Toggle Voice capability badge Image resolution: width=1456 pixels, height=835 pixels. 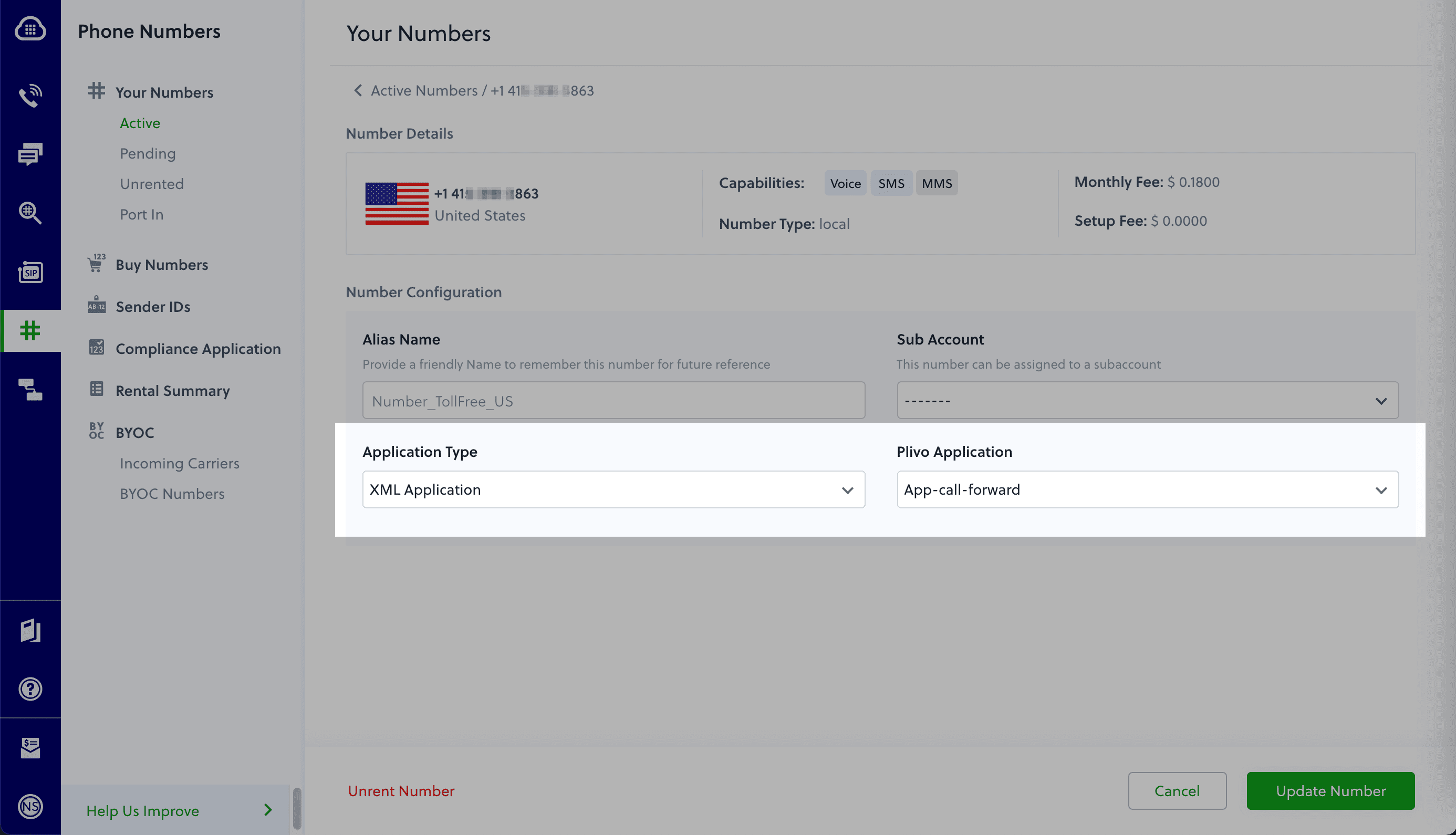(x=845, y=183)
